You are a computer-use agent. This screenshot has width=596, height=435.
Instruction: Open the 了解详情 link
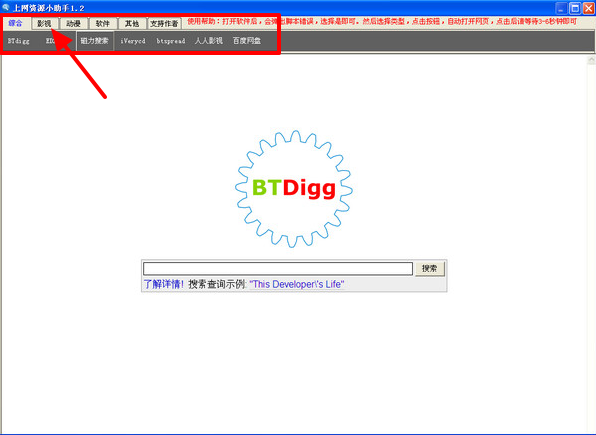point(163,284)
